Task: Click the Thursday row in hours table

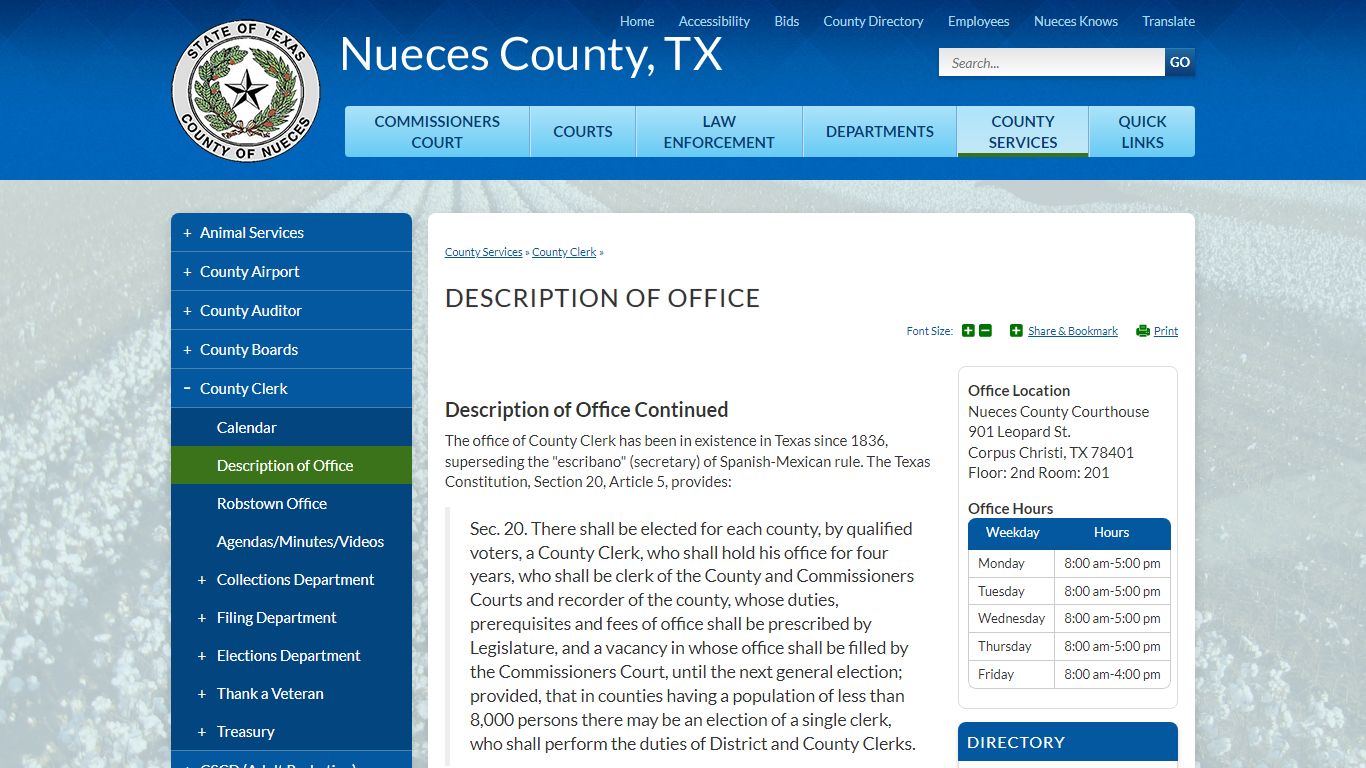Action: click(x=1069, y=646)
